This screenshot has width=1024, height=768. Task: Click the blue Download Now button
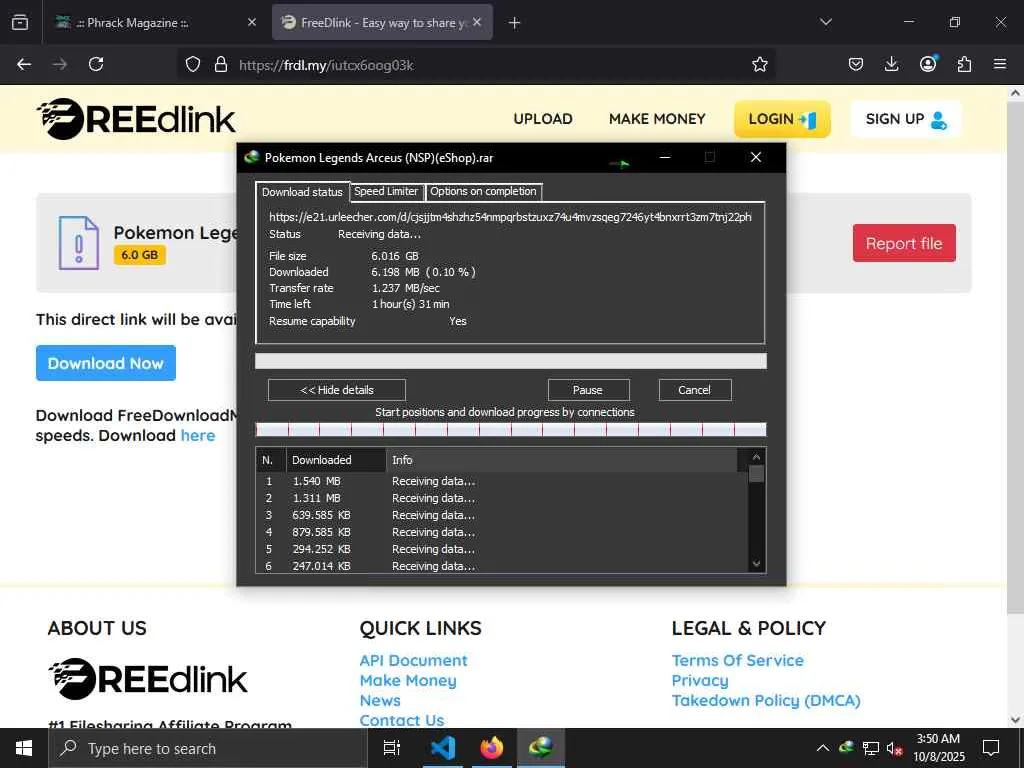106,363
